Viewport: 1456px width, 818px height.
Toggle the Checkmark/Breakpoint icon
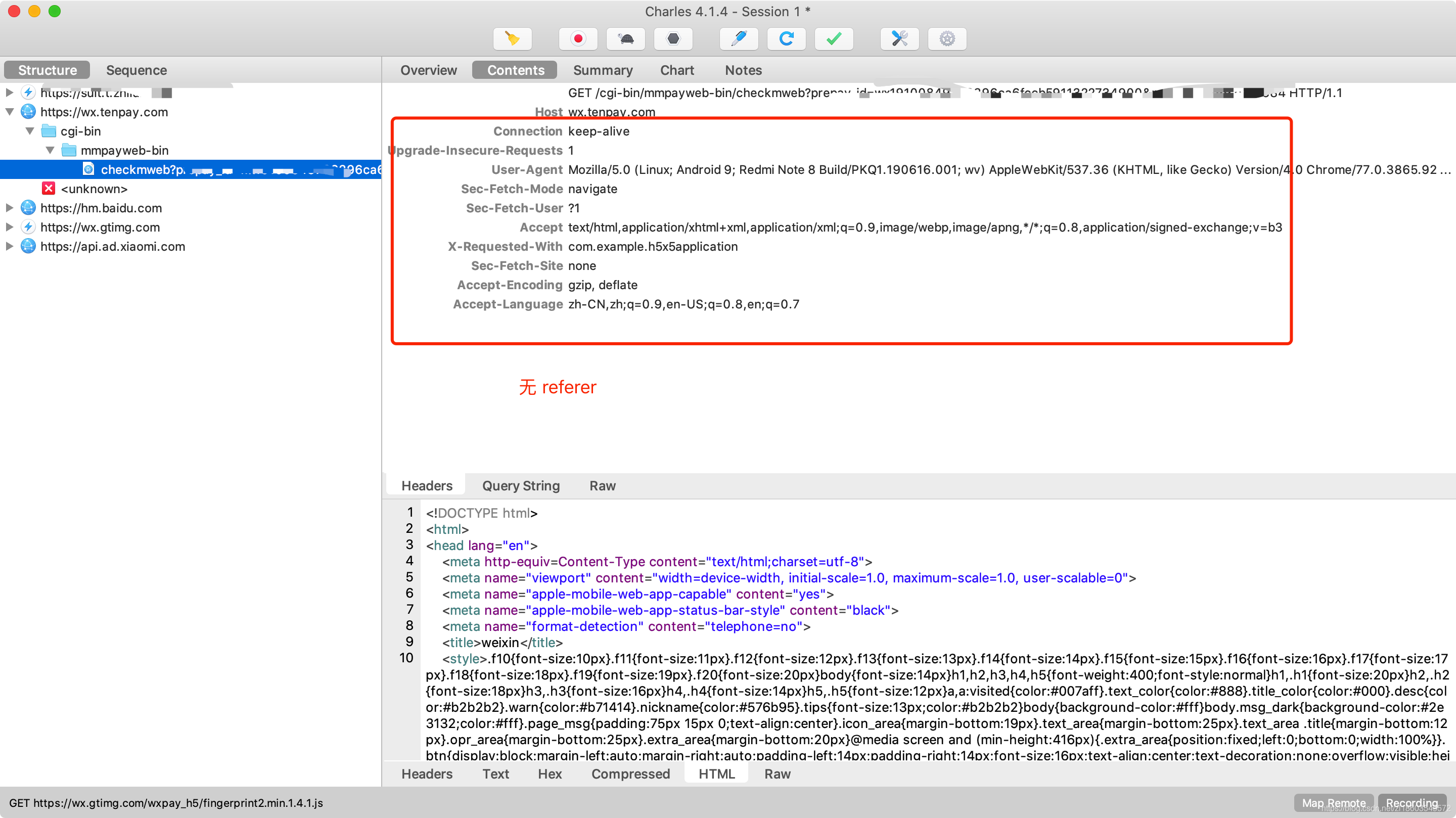point(834,39)
